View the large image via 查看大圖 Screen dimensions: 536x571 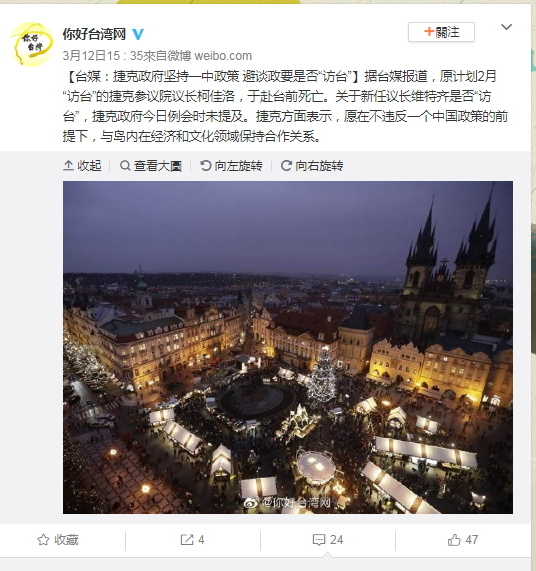(150, 166)
